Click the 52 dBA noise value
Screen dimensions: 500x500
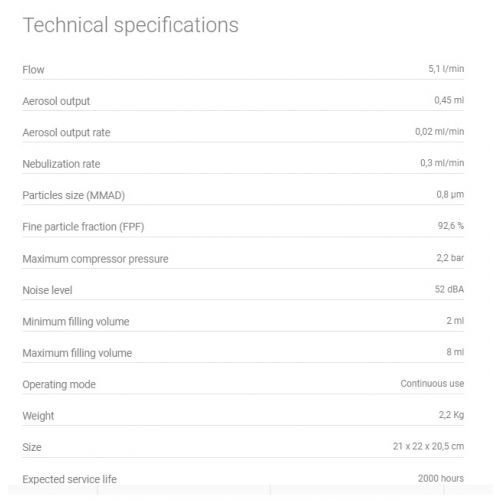pos(449,289)
